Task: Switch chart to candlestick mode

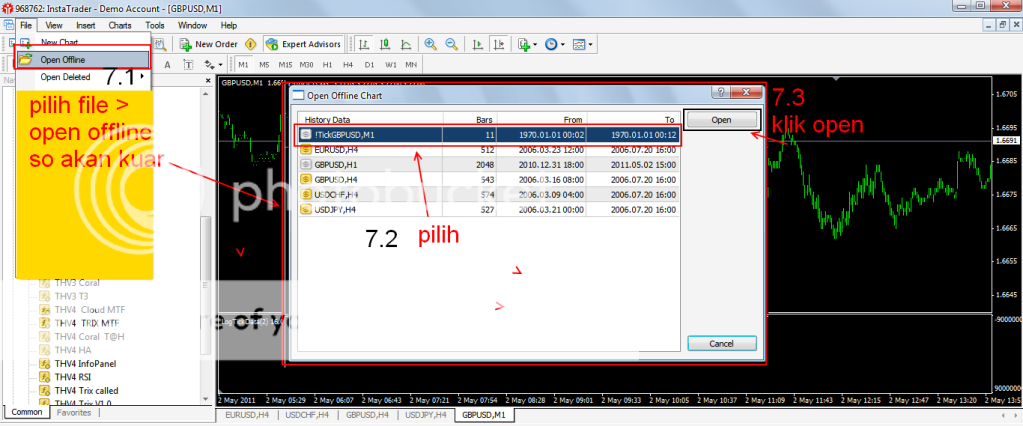Action: [385, 44]
